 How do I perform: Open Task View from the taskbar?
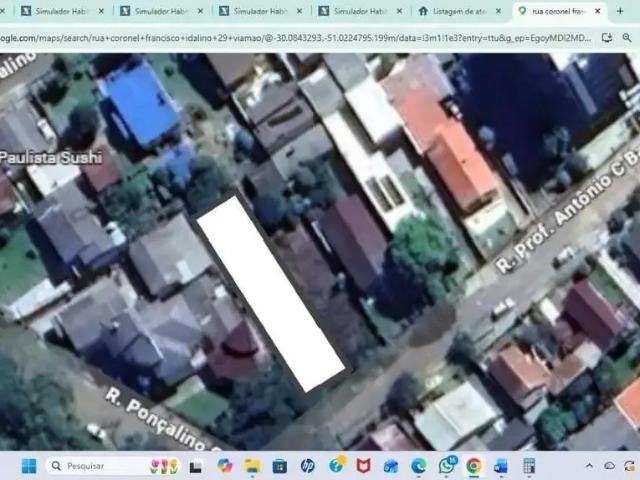(x=196, y=466)
